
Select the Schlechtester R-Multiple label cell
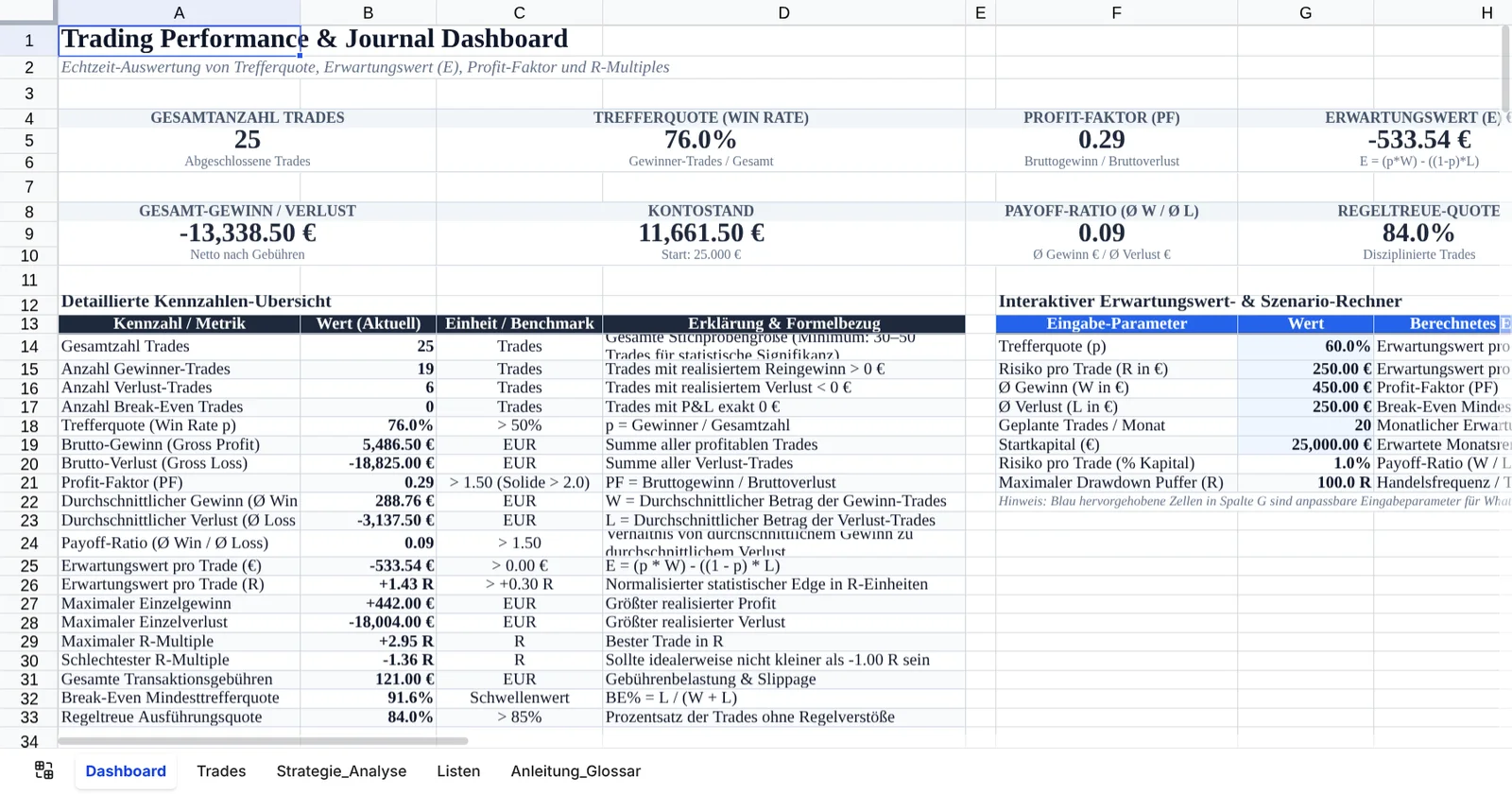click(x=179, y=660)
